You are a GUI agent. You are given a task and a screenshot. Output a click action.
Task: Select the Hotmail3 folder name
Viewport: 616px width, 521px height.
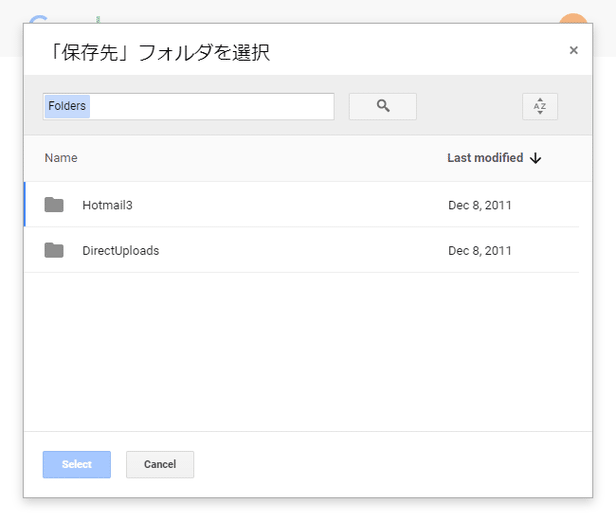tap(107, 205)
